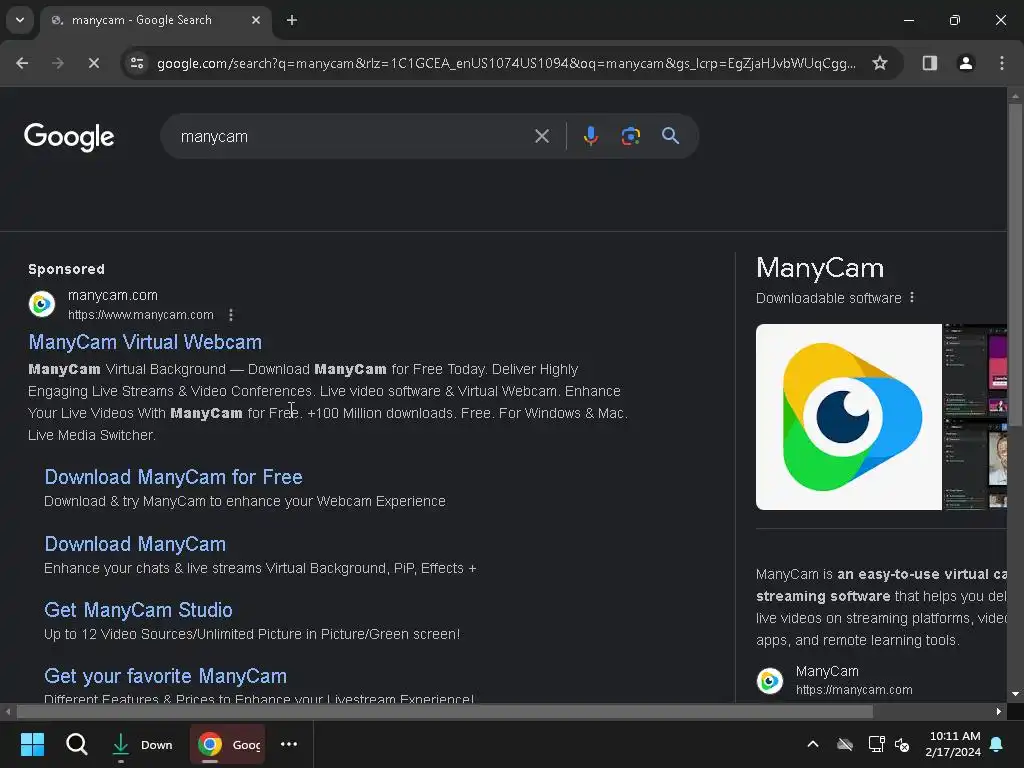
Task: Switch to Google Chrome in taskbar
Action: coord(228,744)
